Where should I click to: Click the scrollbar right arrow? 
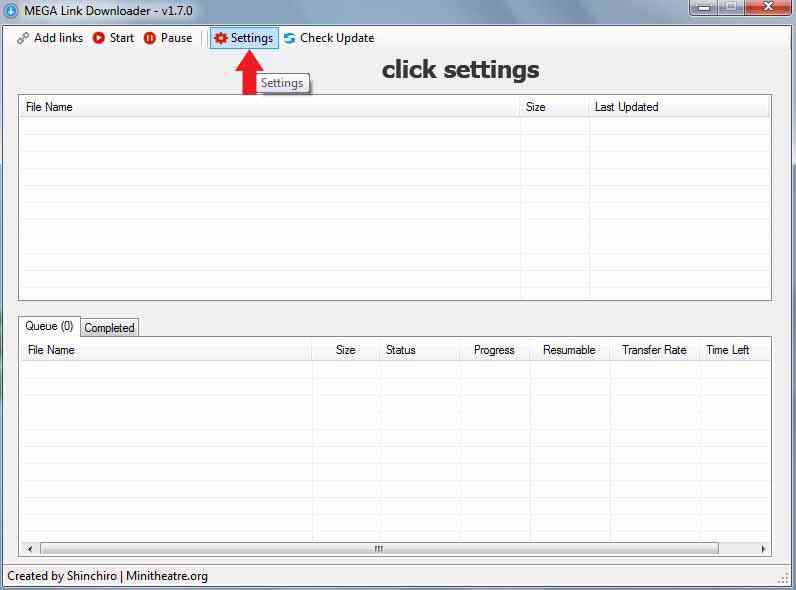[x=763, y=548]
